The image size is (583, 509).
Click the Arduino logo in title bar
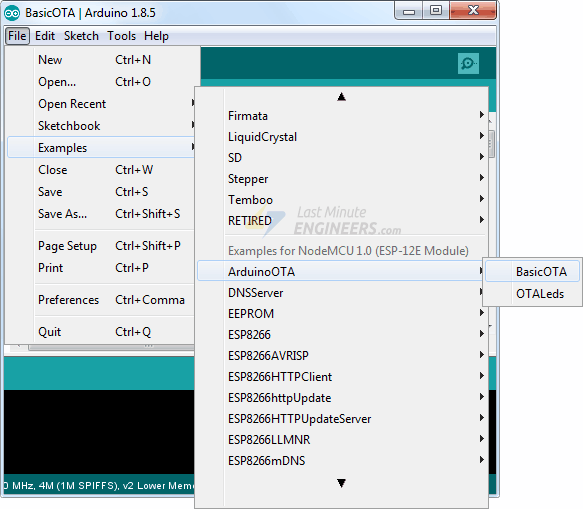tap(12, 13)
